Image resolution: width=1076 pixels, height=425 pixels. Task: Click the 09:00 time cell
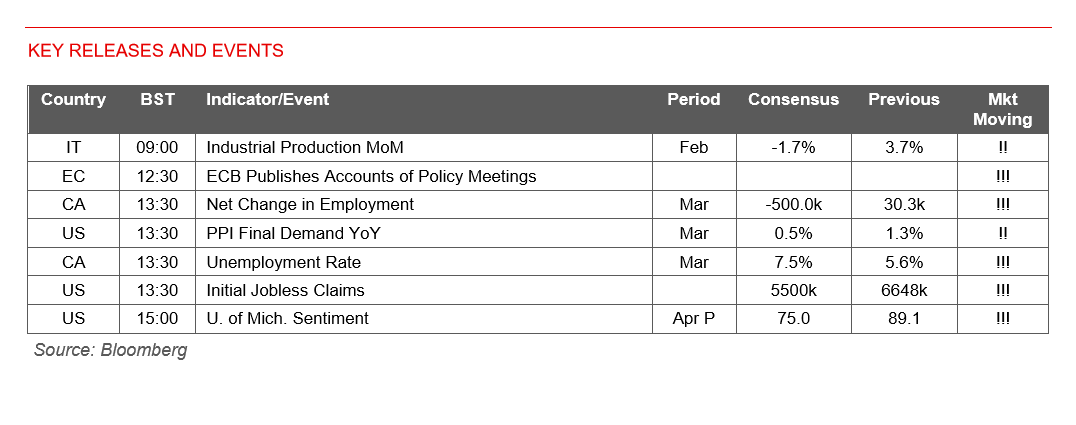click(x=157, y=147)
